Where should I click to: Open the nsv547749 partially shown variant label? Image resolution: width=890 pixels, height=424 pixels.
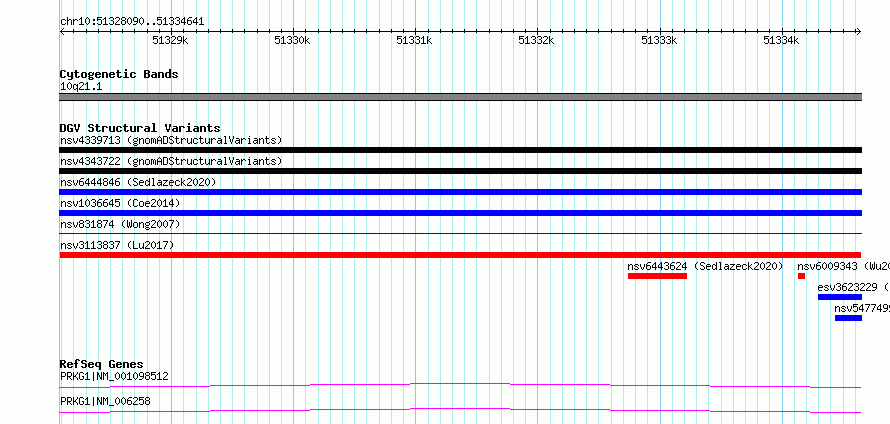click(862, 308)
